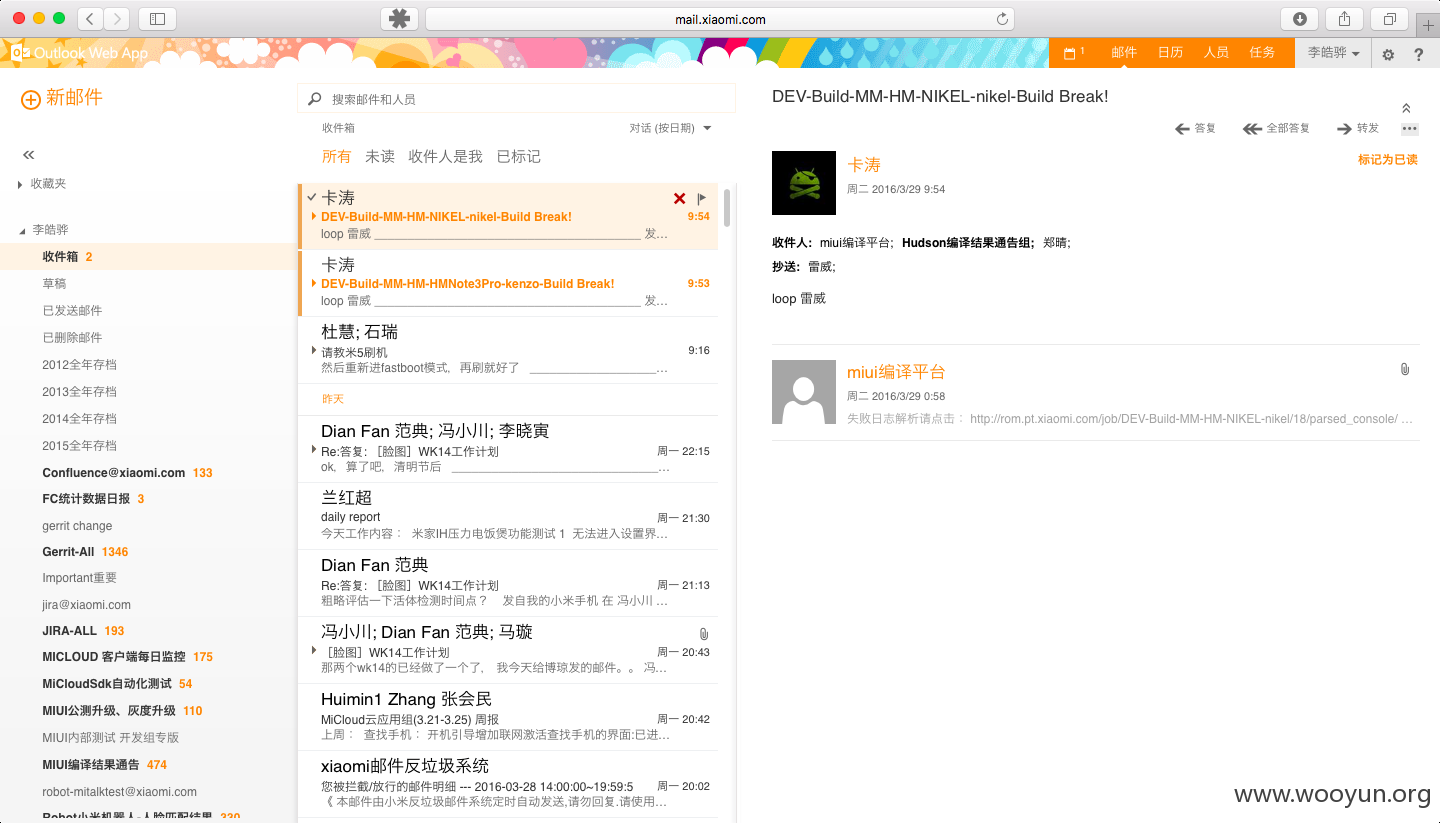The width and height of the screenshot is (1440, 823).
Task: Open the more actions ellipsis menu
Action: pos(1409,128)
